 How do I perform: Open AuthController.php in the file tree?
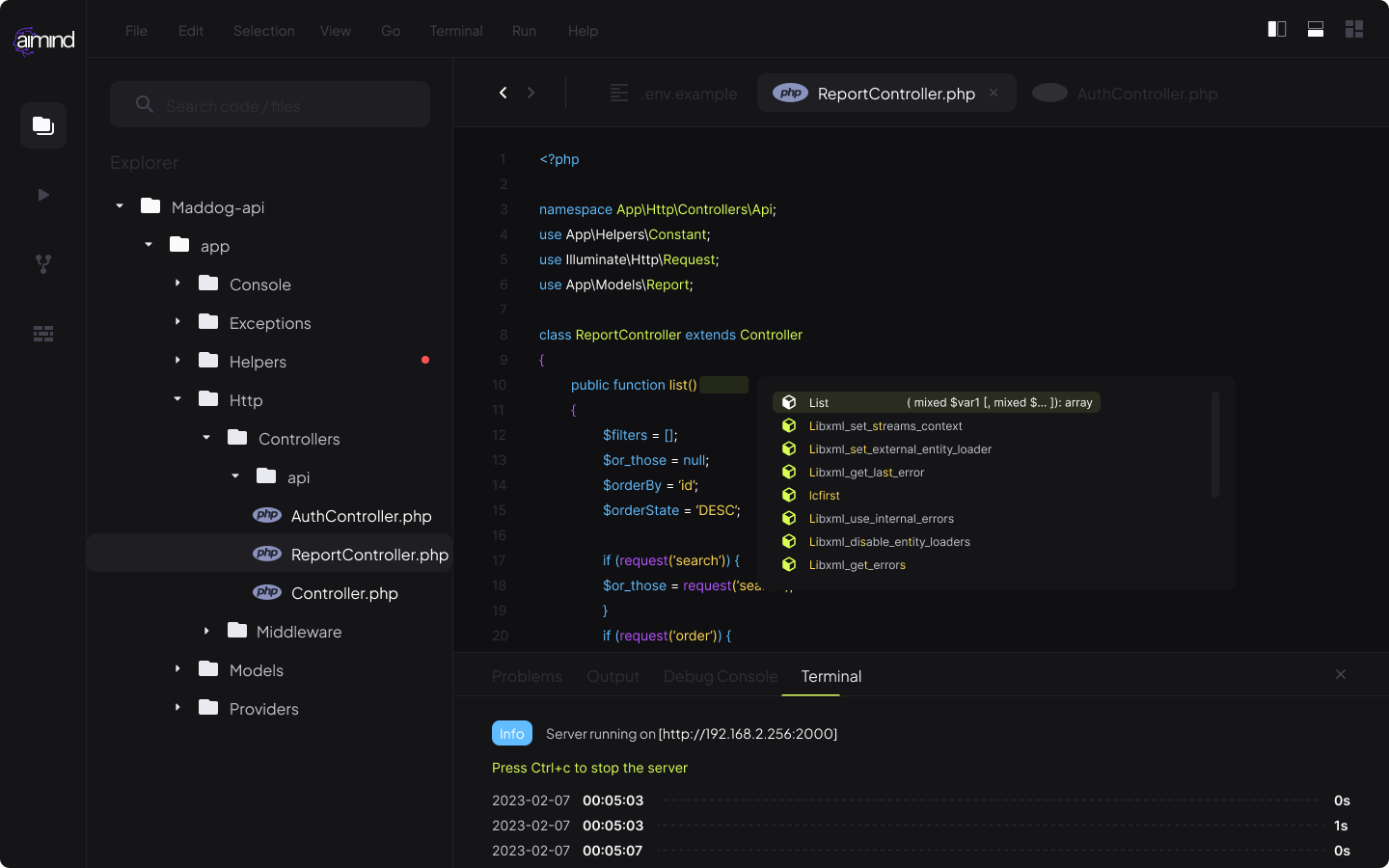361,516
